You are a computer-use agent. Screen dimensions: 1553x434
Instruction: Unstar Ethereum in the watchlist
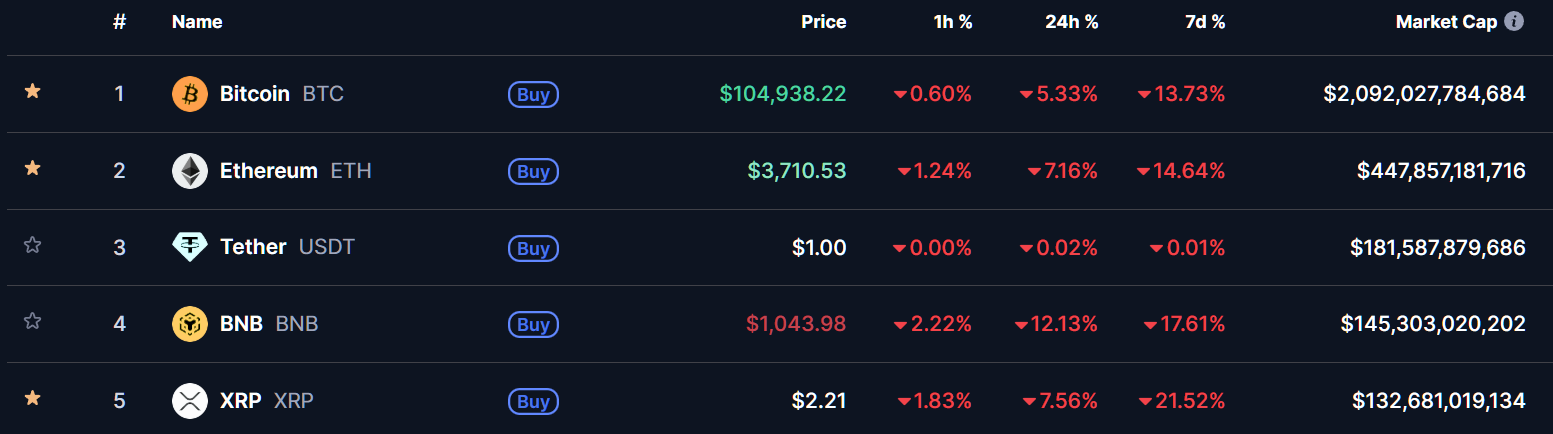[32, 168]
